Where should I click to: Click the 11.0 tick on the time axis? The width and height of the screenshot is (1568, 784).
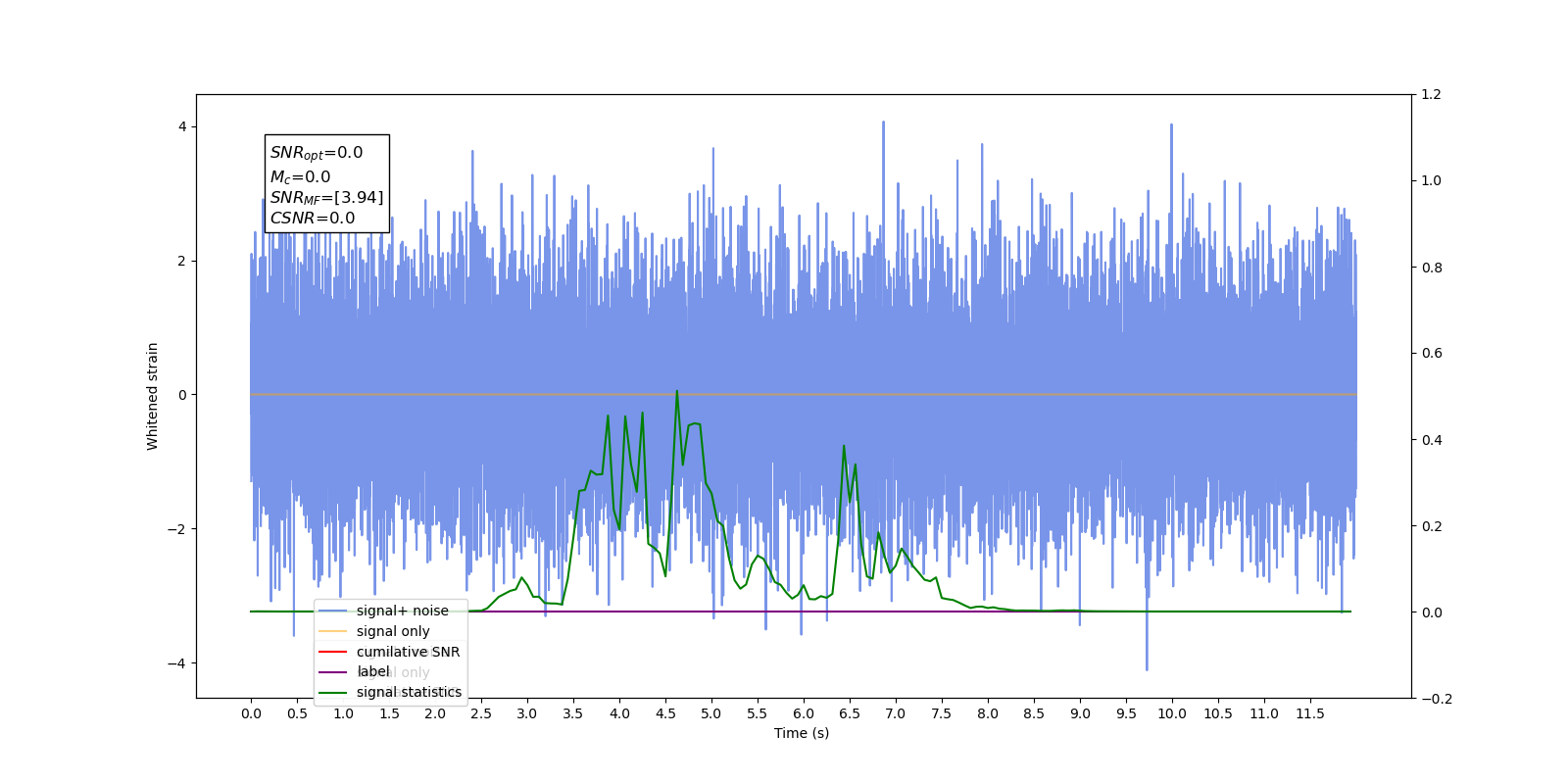[1264, 713]
